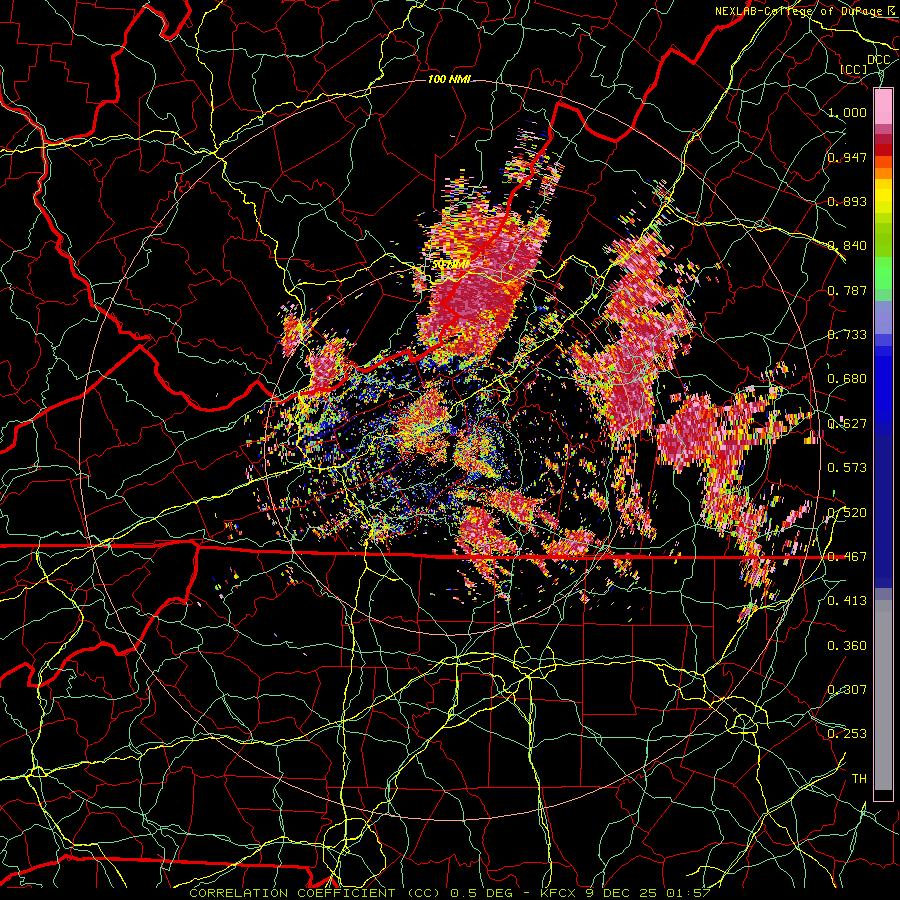
Task: Click the CORRELATION COEFFICIENT (CC) caption text
Action: (x=315, y=893)
